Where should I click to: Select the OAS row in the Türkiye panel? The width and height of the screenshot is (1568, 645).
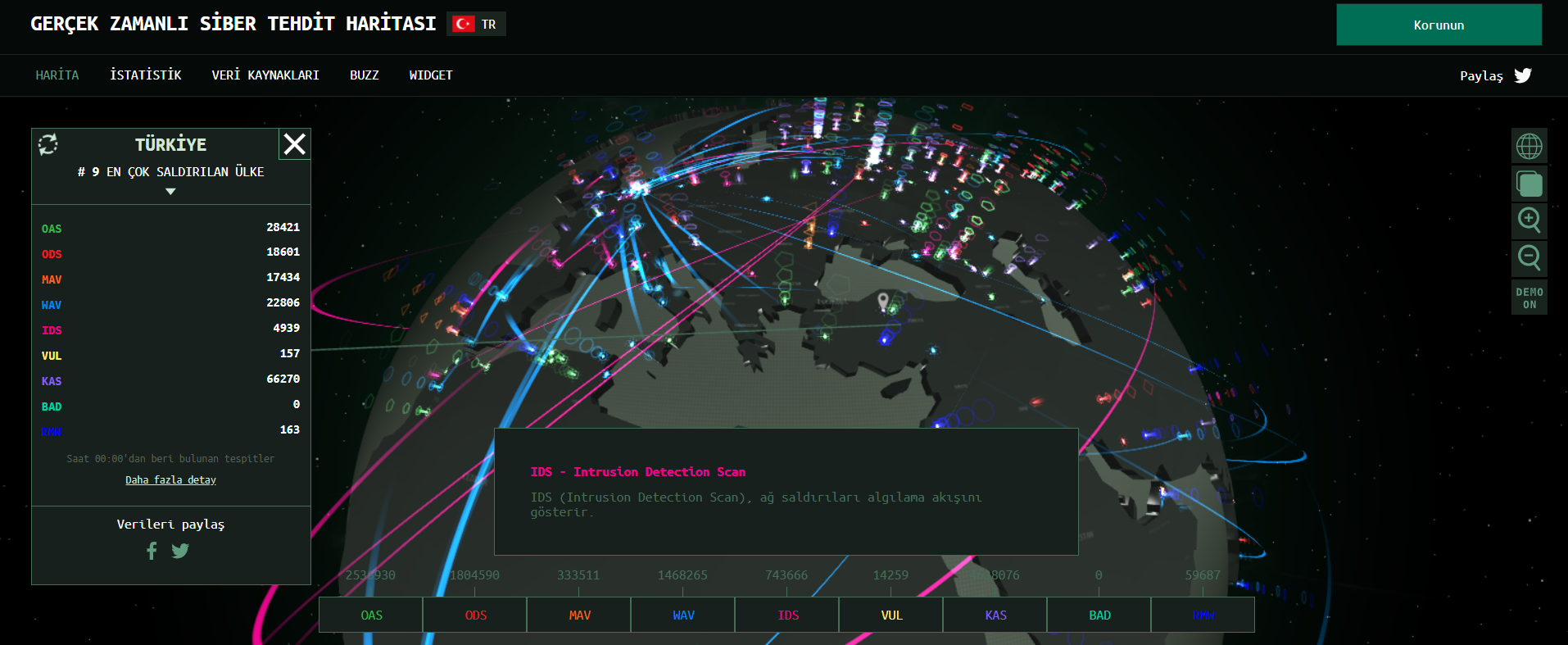click(170, 228)
